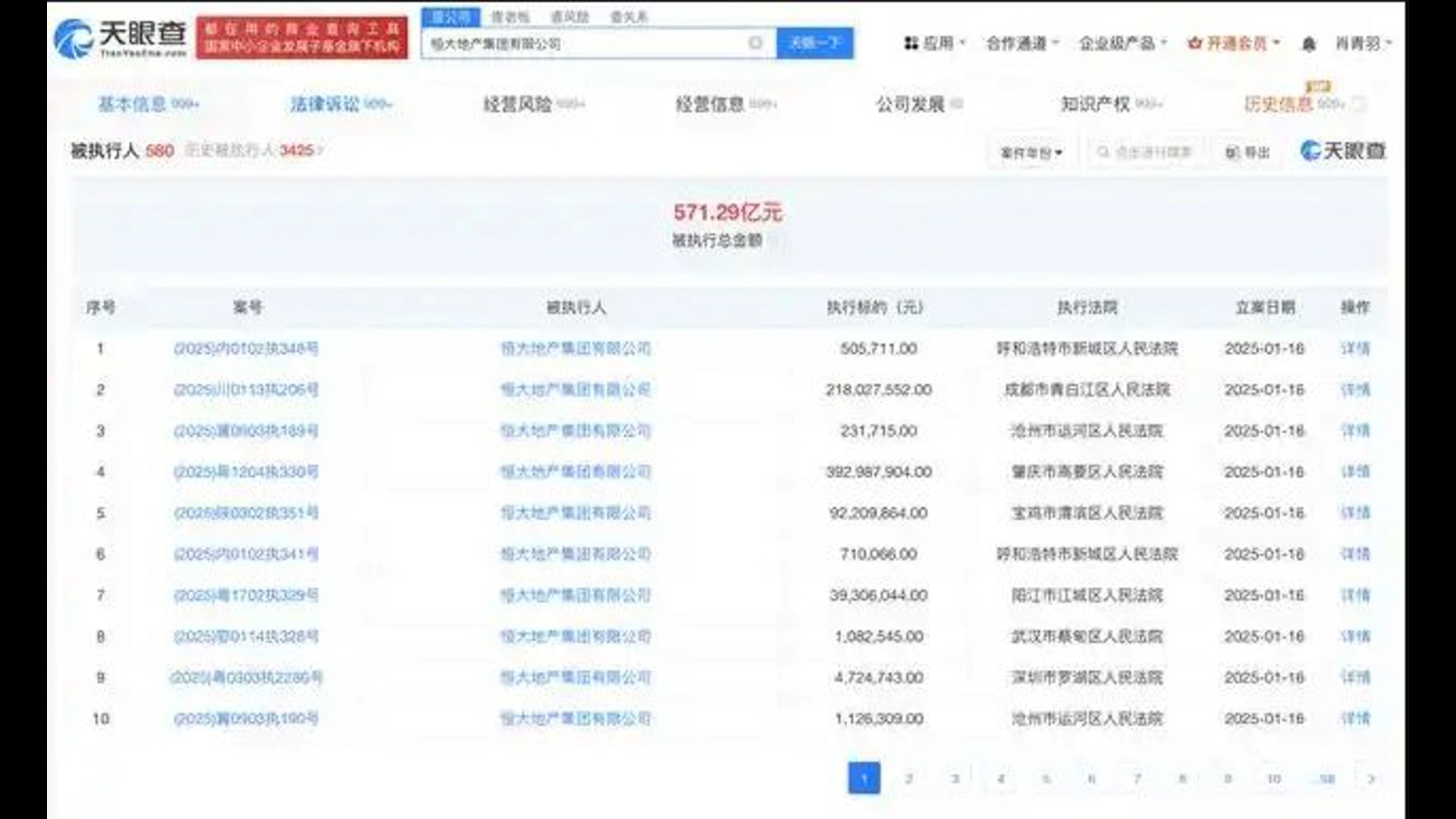
Task: Select the 深圳市罗湖区人民法院 cell
Action: click(1087, 677)
